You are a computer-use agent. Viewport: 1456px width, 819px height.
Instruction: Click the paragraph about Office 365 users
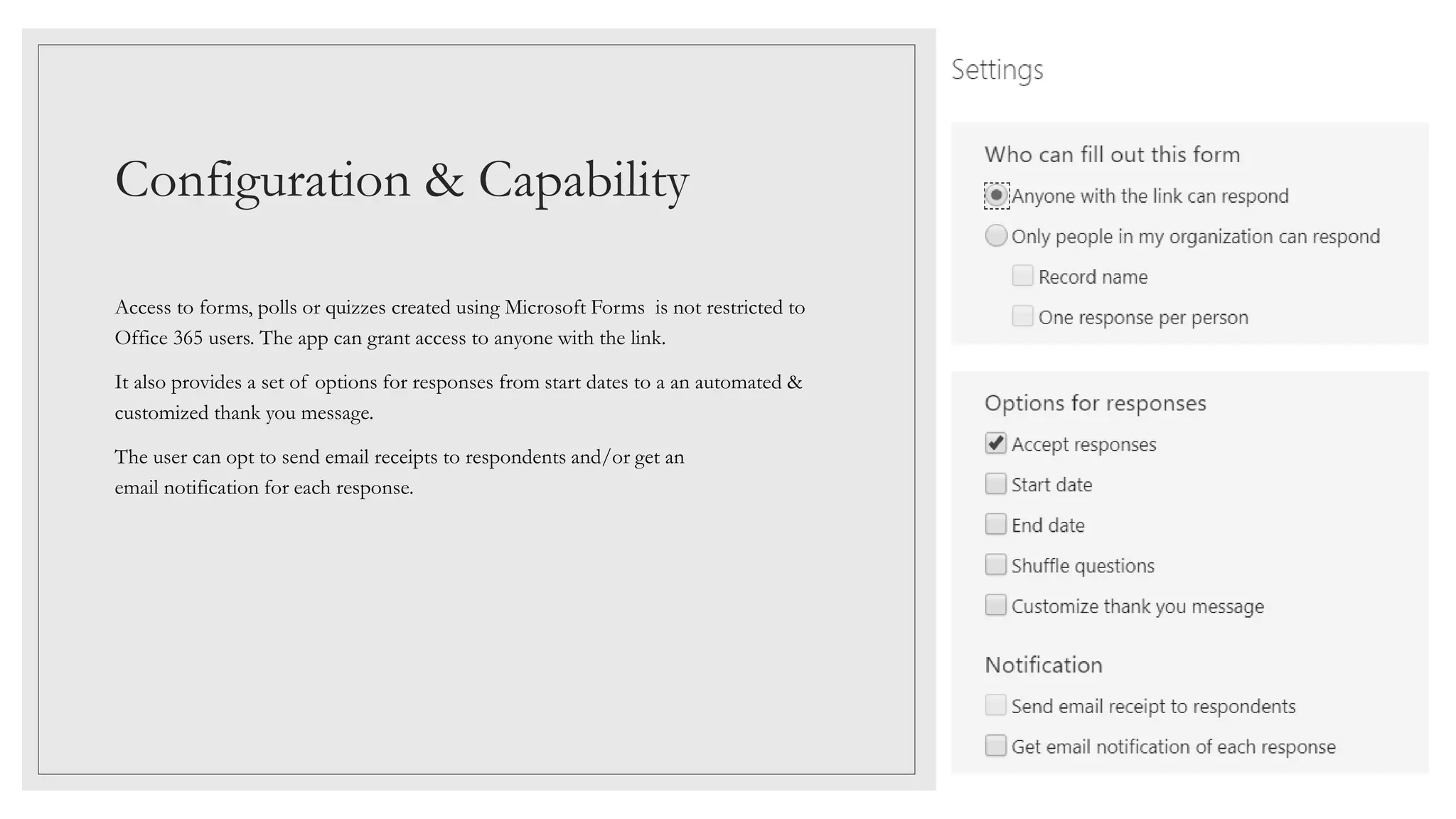pos(460,322)
